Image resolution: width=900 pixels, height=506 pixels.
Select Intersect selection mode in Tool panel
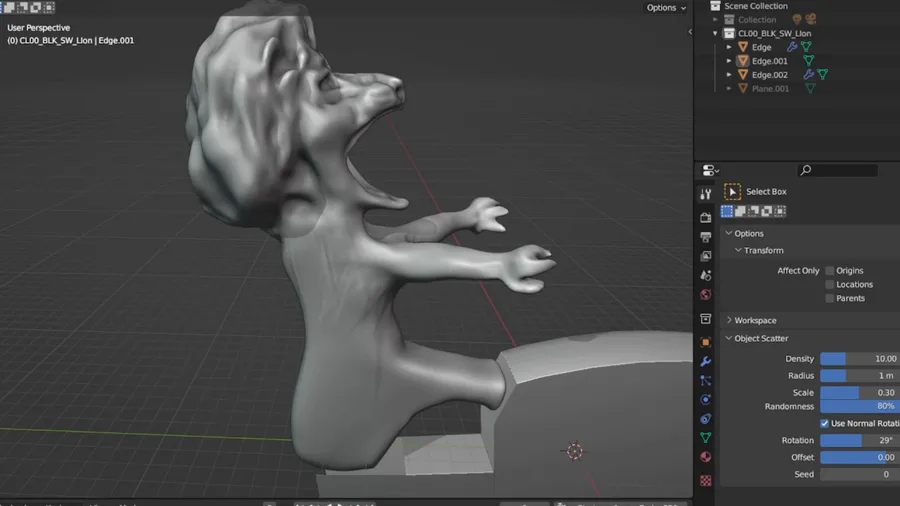click(x=780, y=211)
